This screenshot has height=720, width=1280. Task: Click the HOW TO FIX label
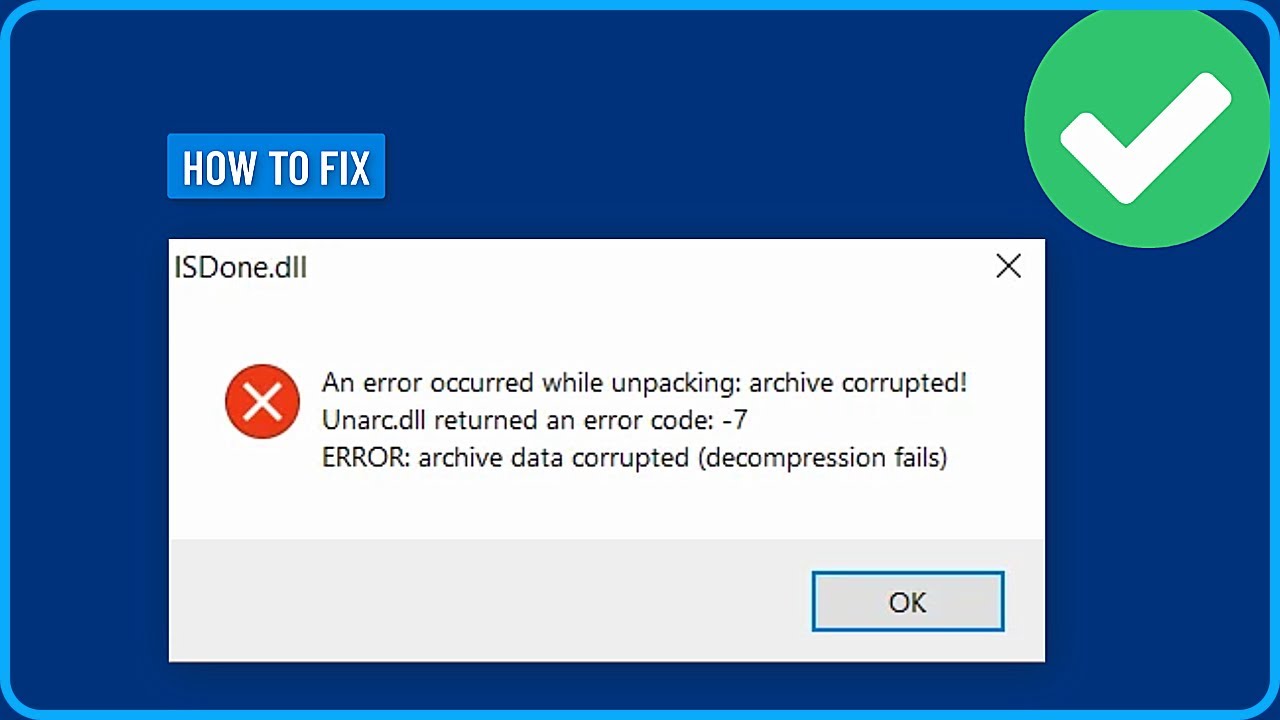pyautogui.click(x=276, y=167)
